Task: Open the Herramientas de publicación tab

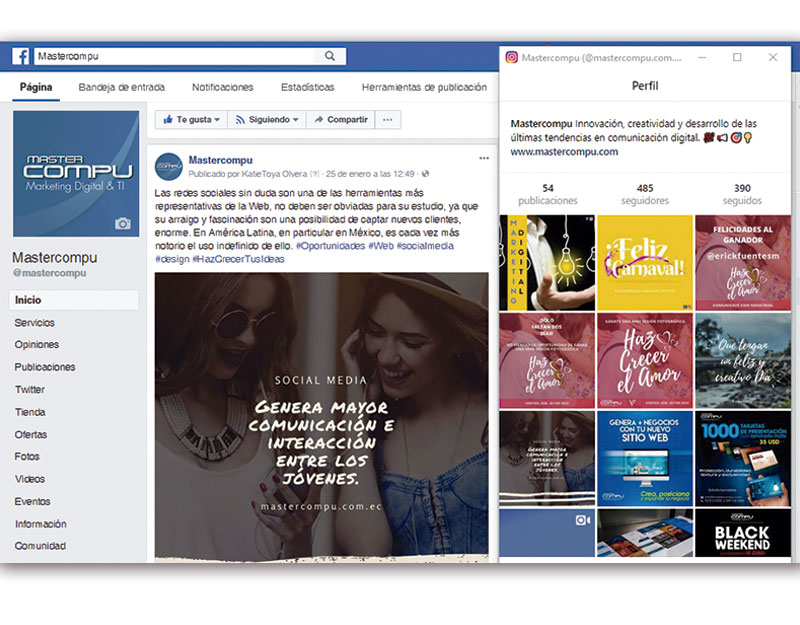Action: [x=424, y=87]
